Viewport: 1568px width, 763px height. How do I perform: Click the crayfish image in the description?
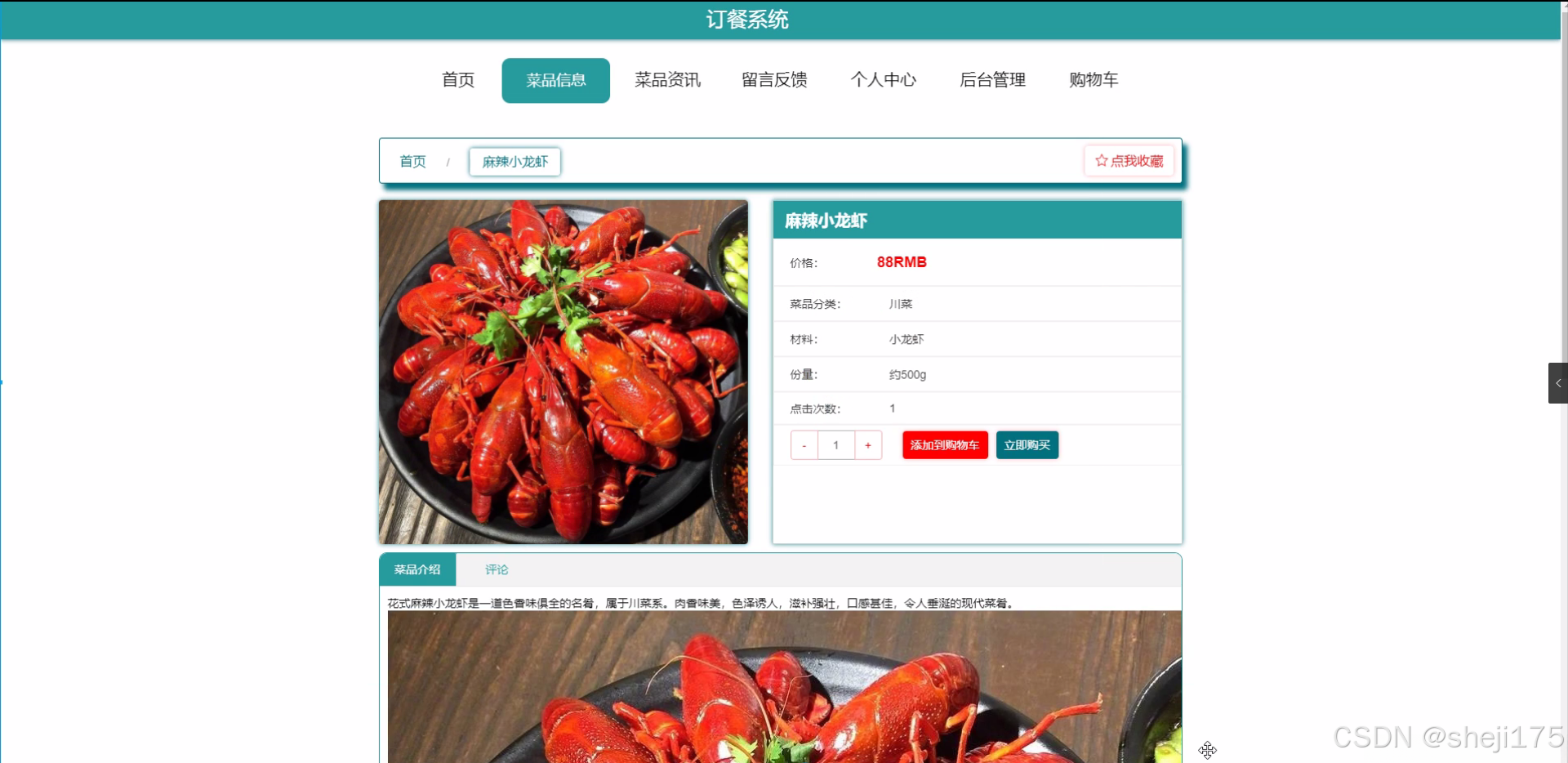coord(784,686)
